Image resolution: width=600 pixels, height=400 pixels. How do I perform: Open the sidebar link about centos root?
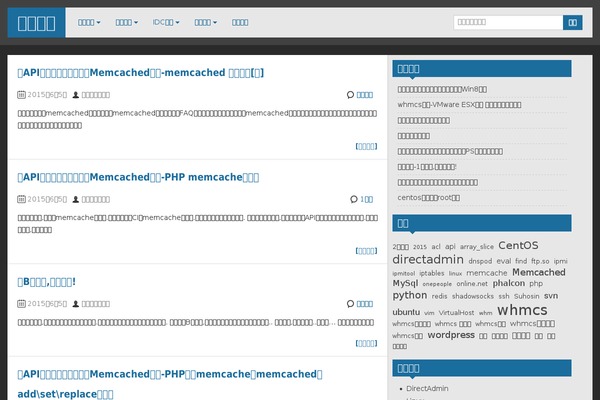point(429,198)
